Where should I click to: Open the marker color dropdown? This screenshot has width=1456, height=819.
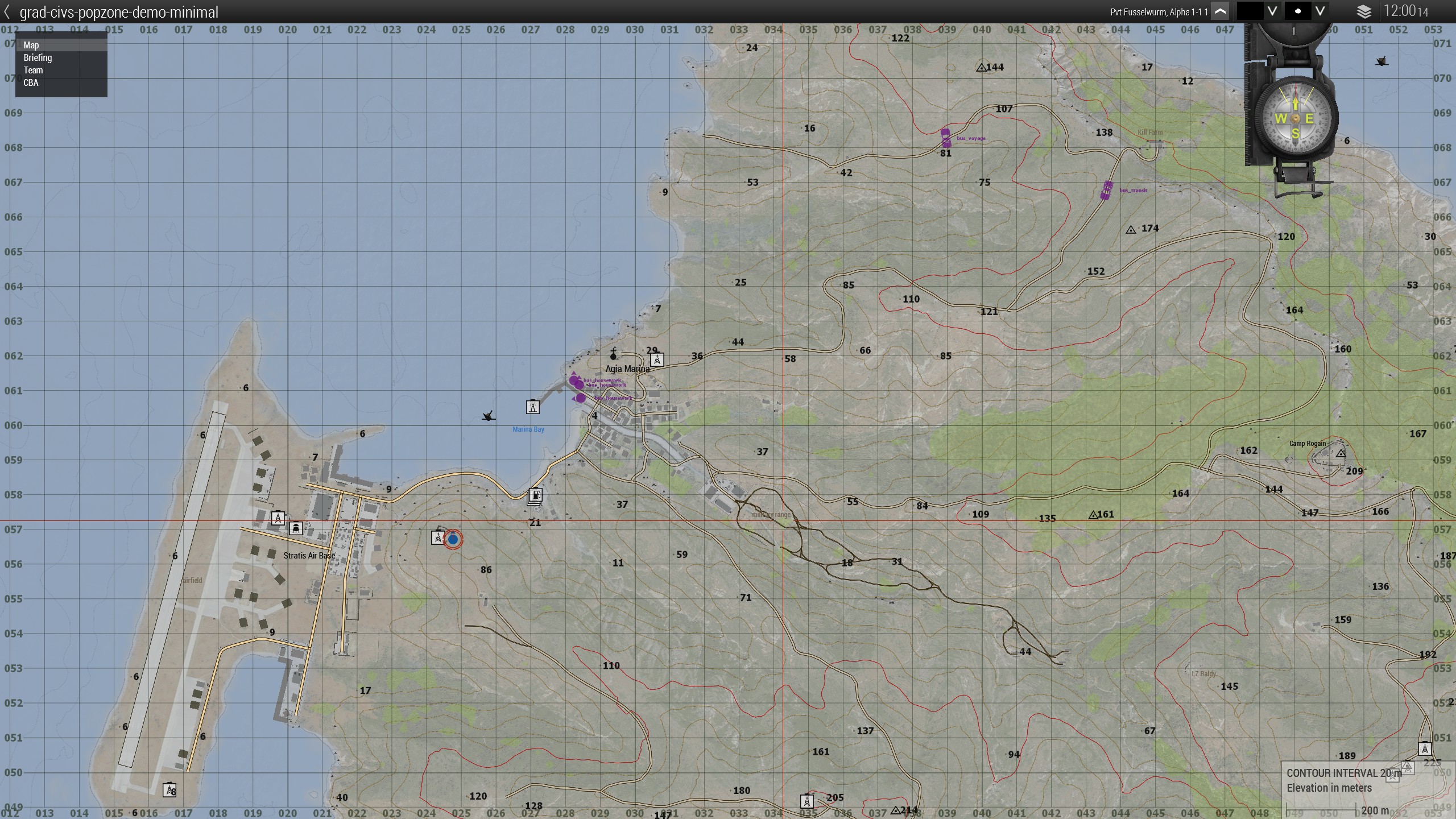(1272, 11)
